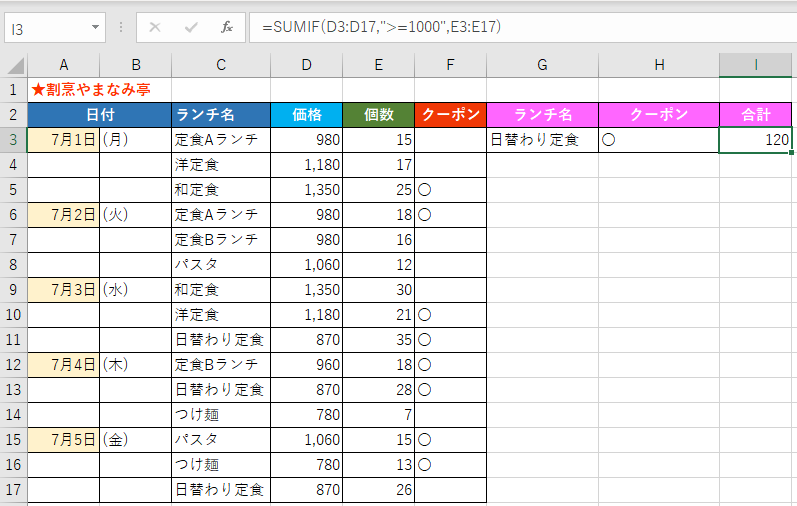This screenshot has width=797, height=506.
Task: Click the date cell 7月3日
Action: [64, 290]
